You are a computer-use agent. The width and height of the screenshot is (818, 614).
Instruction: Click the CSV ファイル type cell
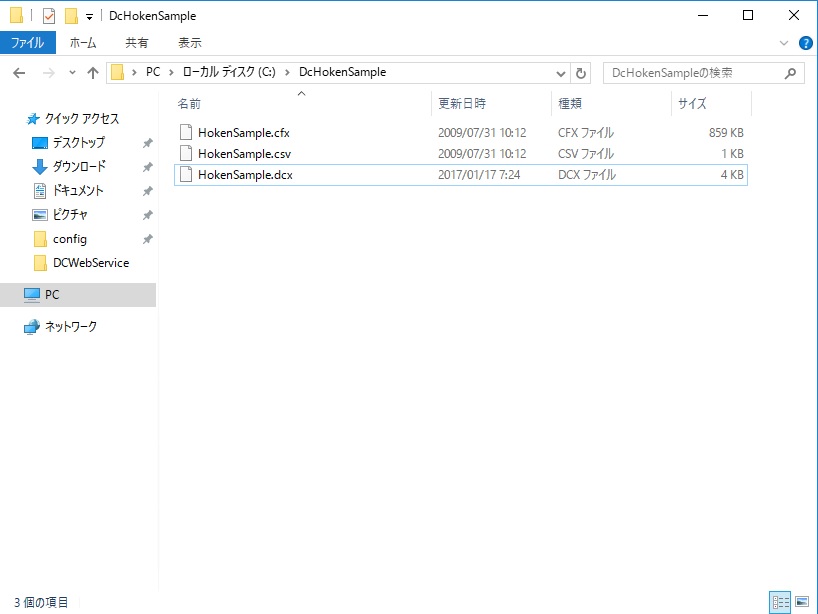[x=586, y=153]
